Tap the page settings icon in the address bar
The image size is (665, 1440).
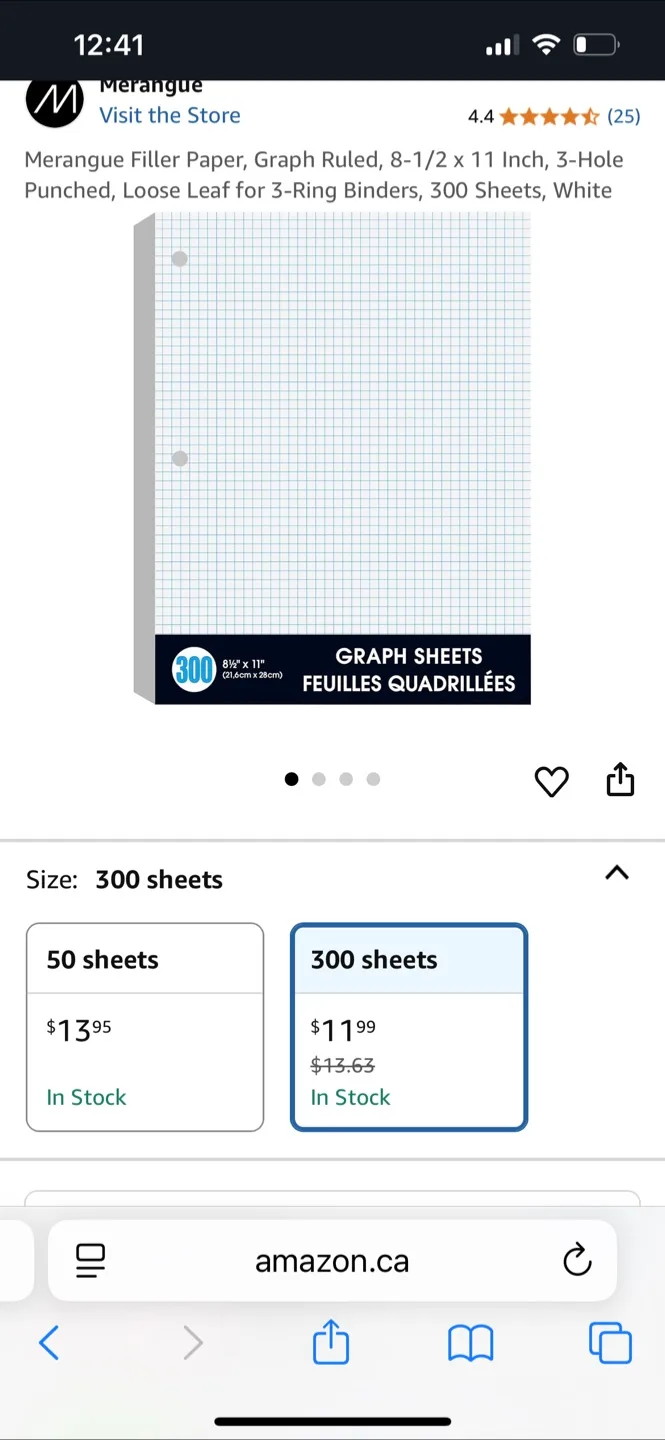(x=89, y=1261)
